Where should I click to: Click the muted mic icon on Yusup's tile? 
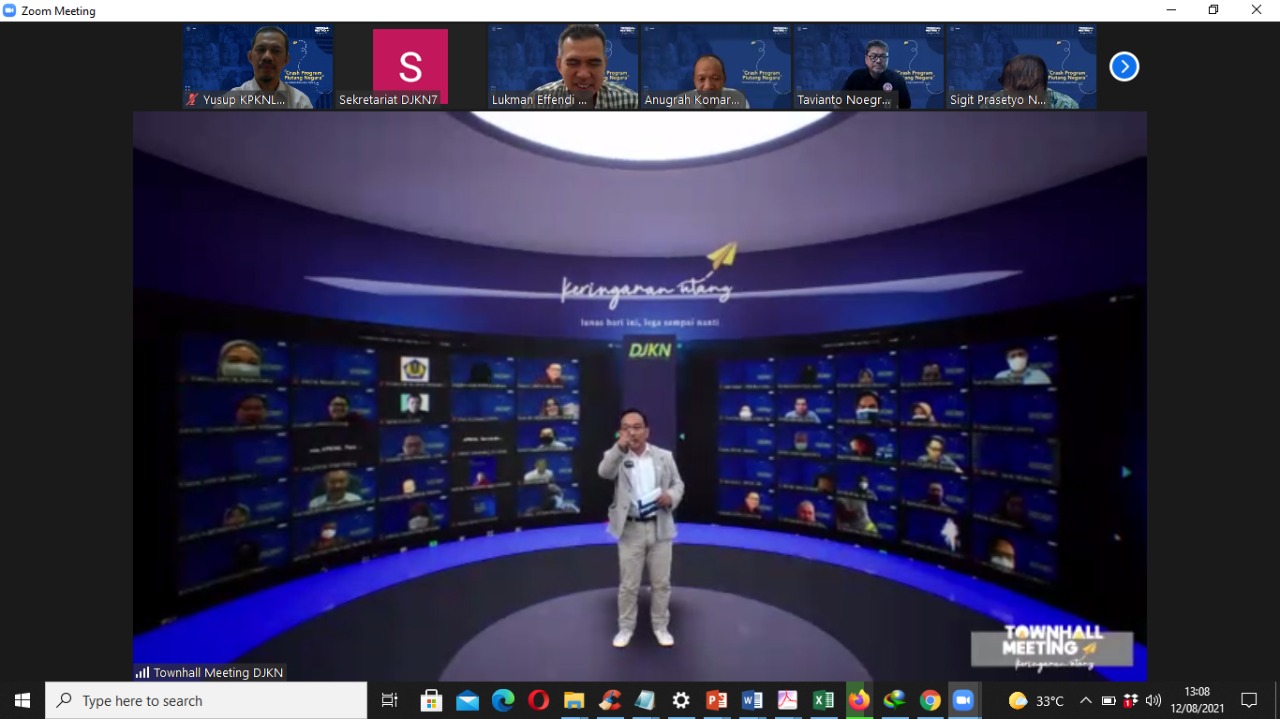coord(192,100)
